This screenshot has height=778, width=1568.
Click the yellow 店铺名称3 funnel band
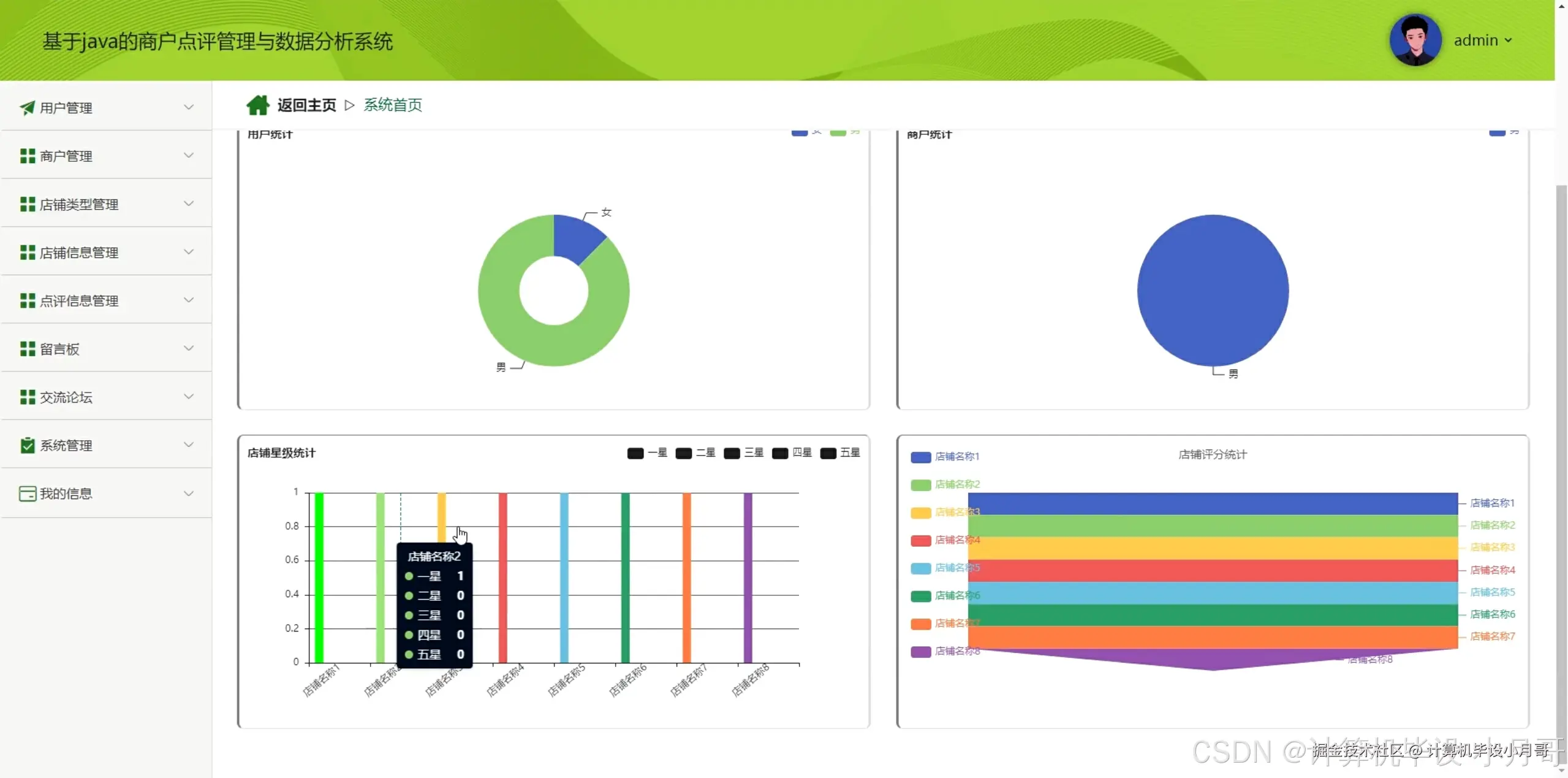[1212, 548]
